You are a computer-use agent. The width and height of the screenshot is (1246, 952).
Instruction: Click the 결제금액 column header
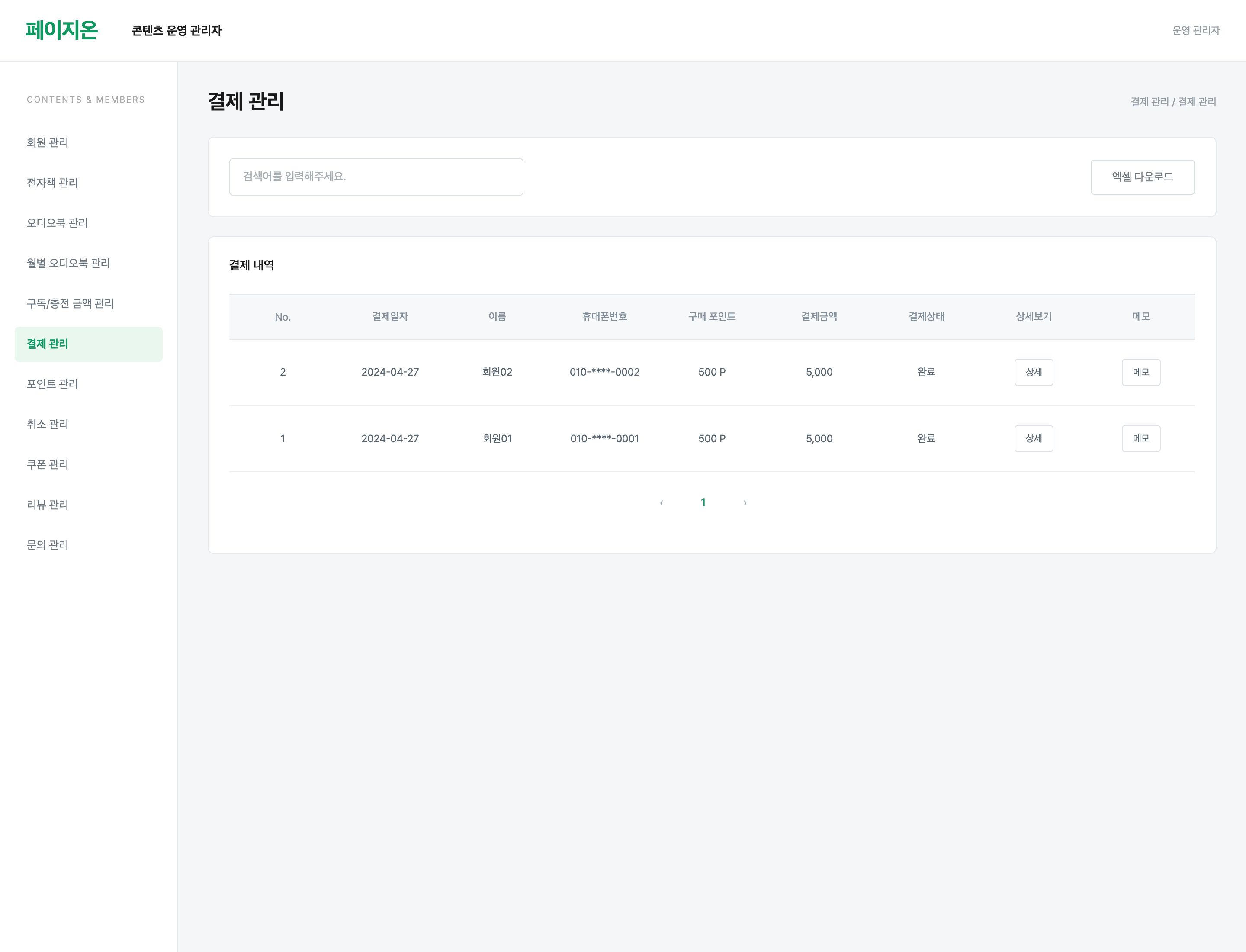point(819,317)
